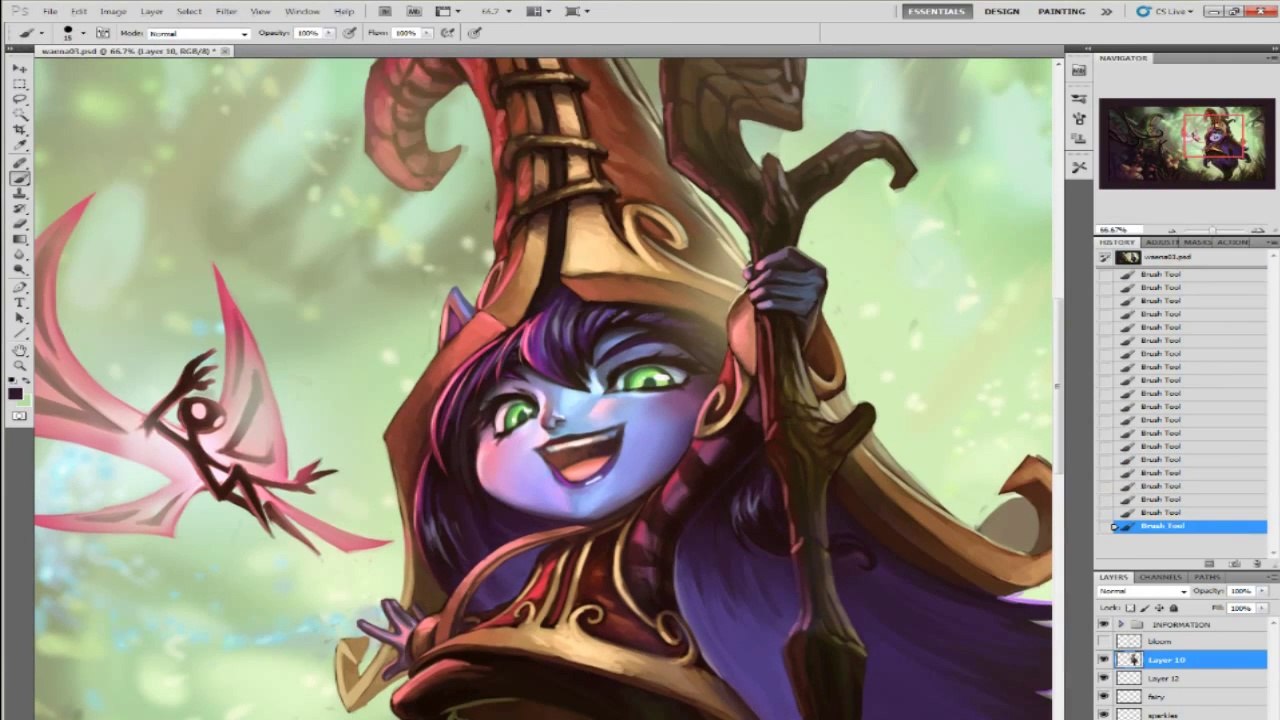Switch to the Masks tab

click(1198, 243)
